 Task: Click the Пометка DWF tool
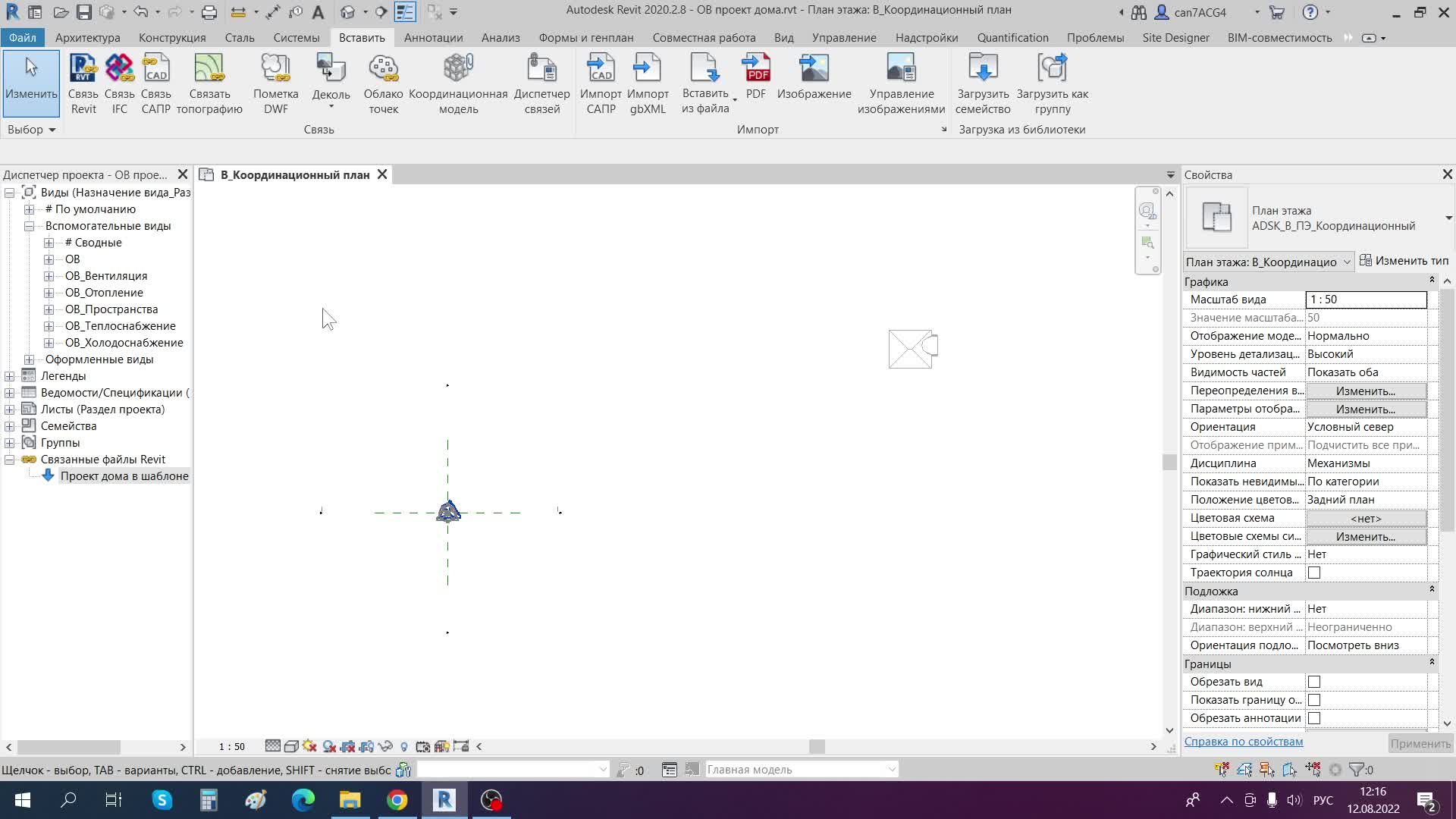275,84
